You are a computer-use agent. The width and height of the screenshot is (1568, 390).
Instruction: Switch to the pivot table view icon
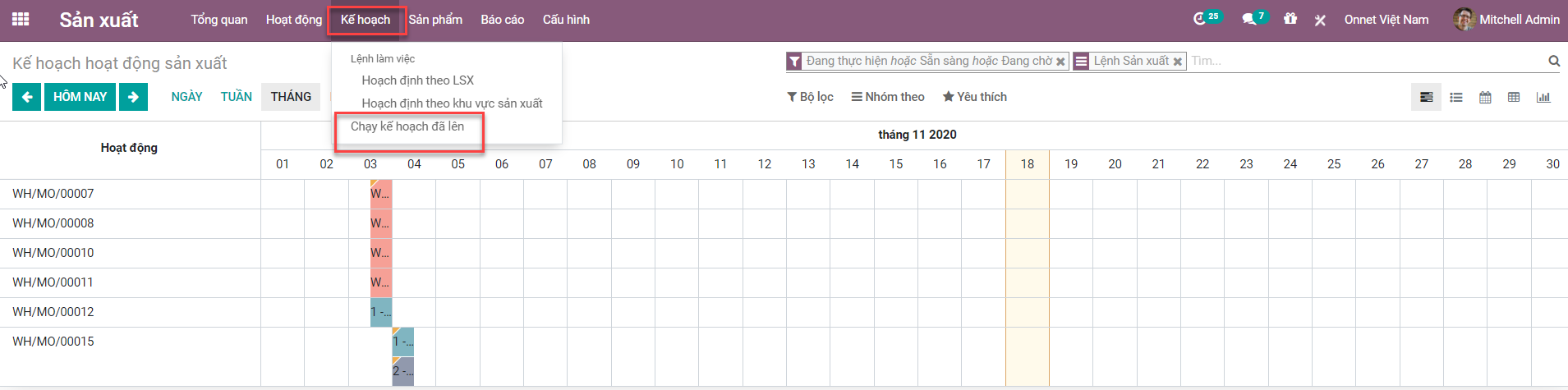tap(1514, 97)
